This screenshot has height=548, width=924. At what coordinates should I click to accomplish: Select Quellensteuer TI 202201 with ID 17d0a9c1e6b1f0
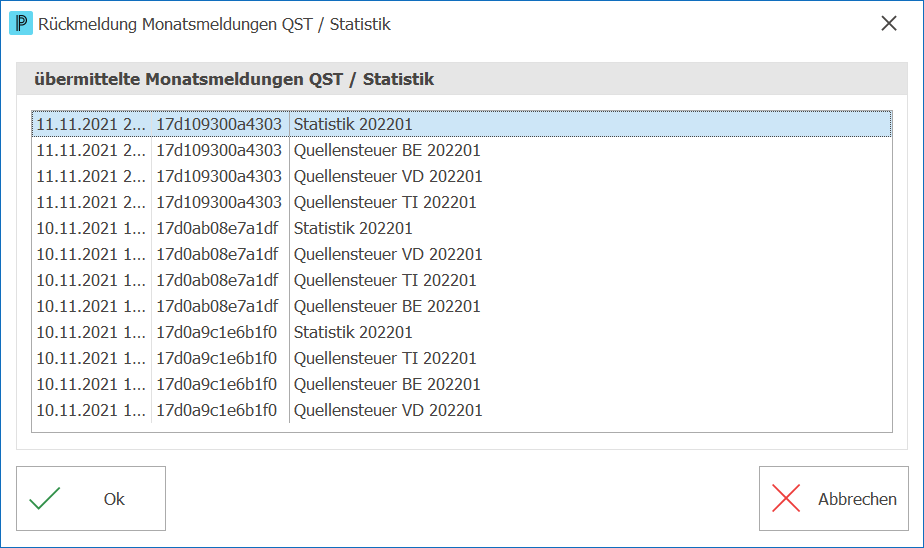461,358
